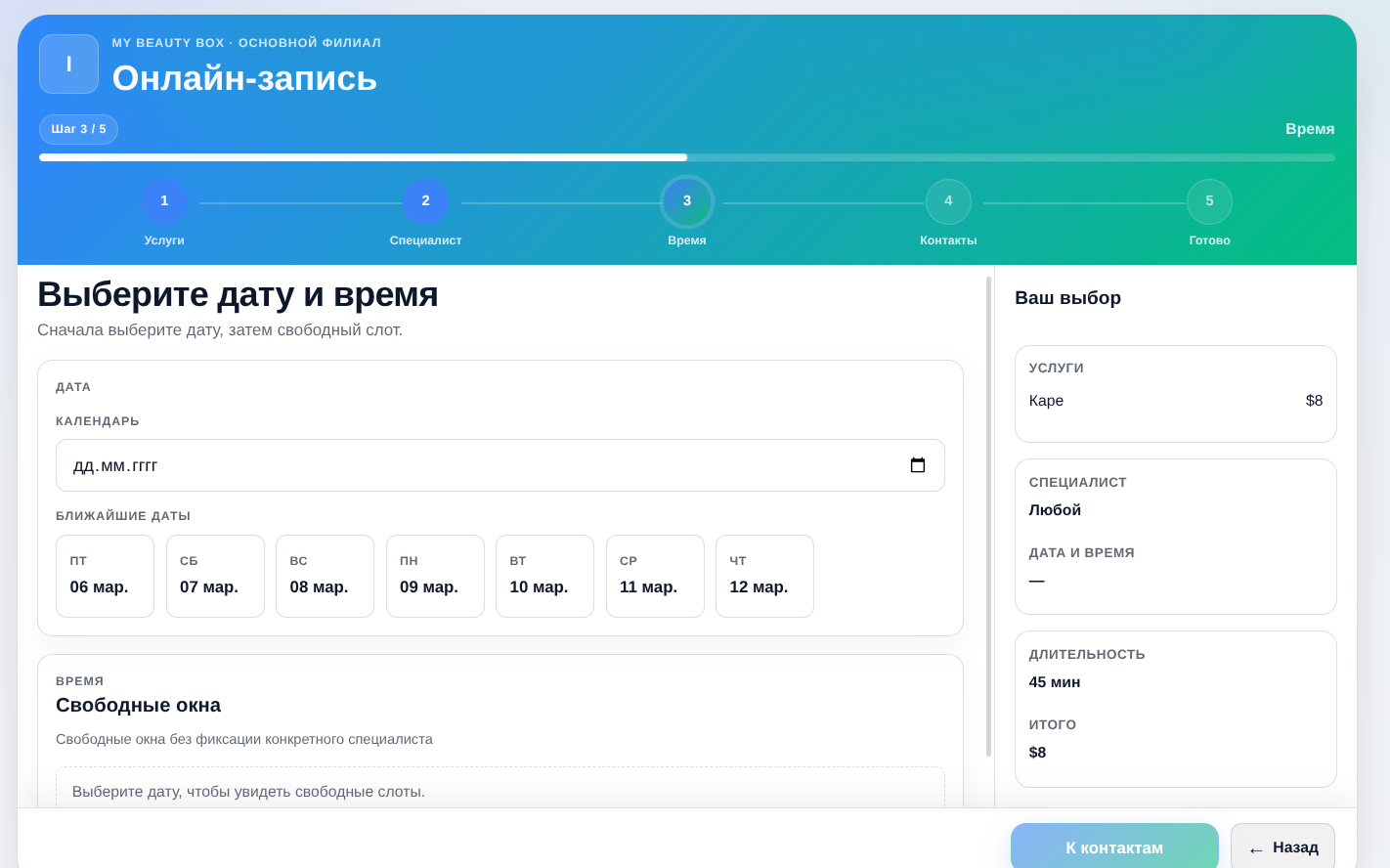1390x868 pixels.
Task: Select step 3 Время circle
Action: coord(687,201)
